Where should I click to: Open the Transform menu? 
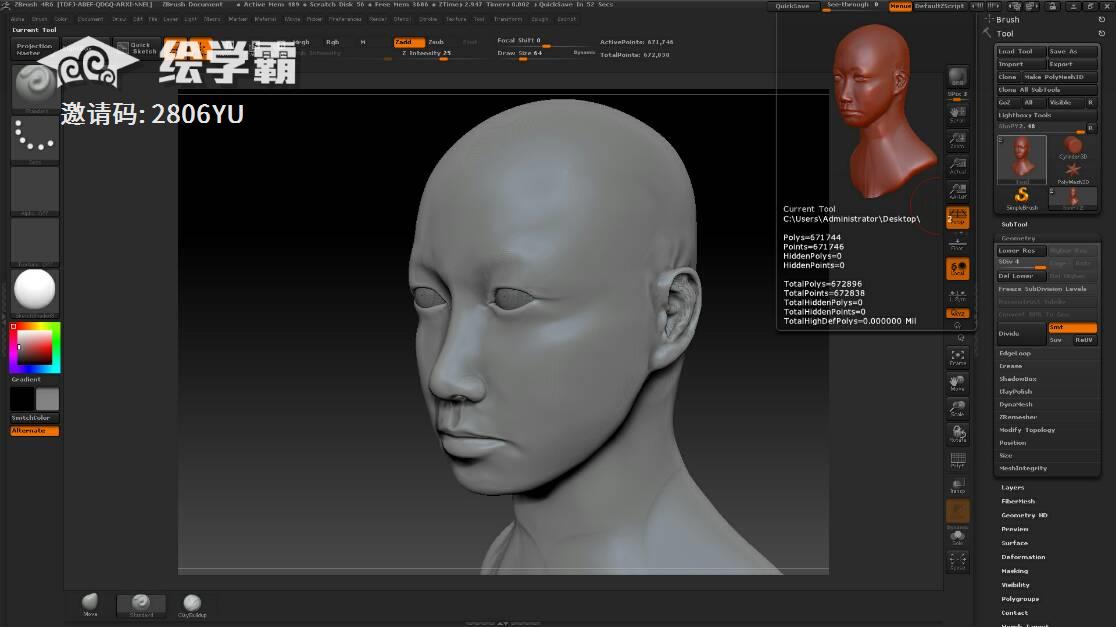507,19
